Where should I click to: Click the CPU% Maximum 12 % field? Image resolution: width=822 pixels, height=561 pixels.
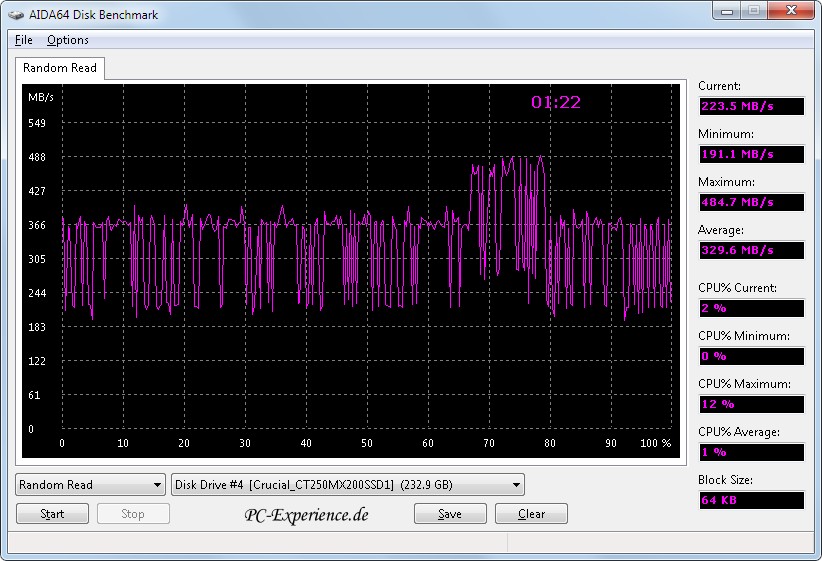coord(750,404)
